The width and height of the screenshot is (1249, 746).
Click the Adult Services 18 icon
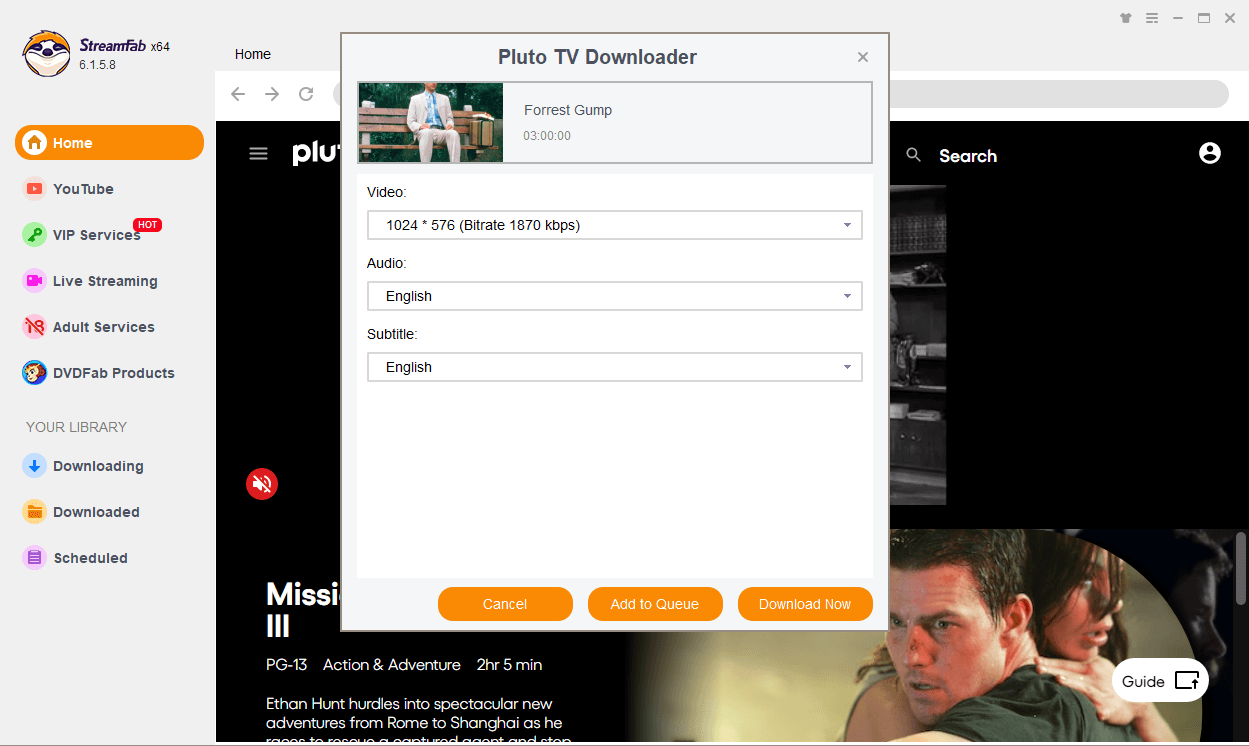tap(35, 327)
